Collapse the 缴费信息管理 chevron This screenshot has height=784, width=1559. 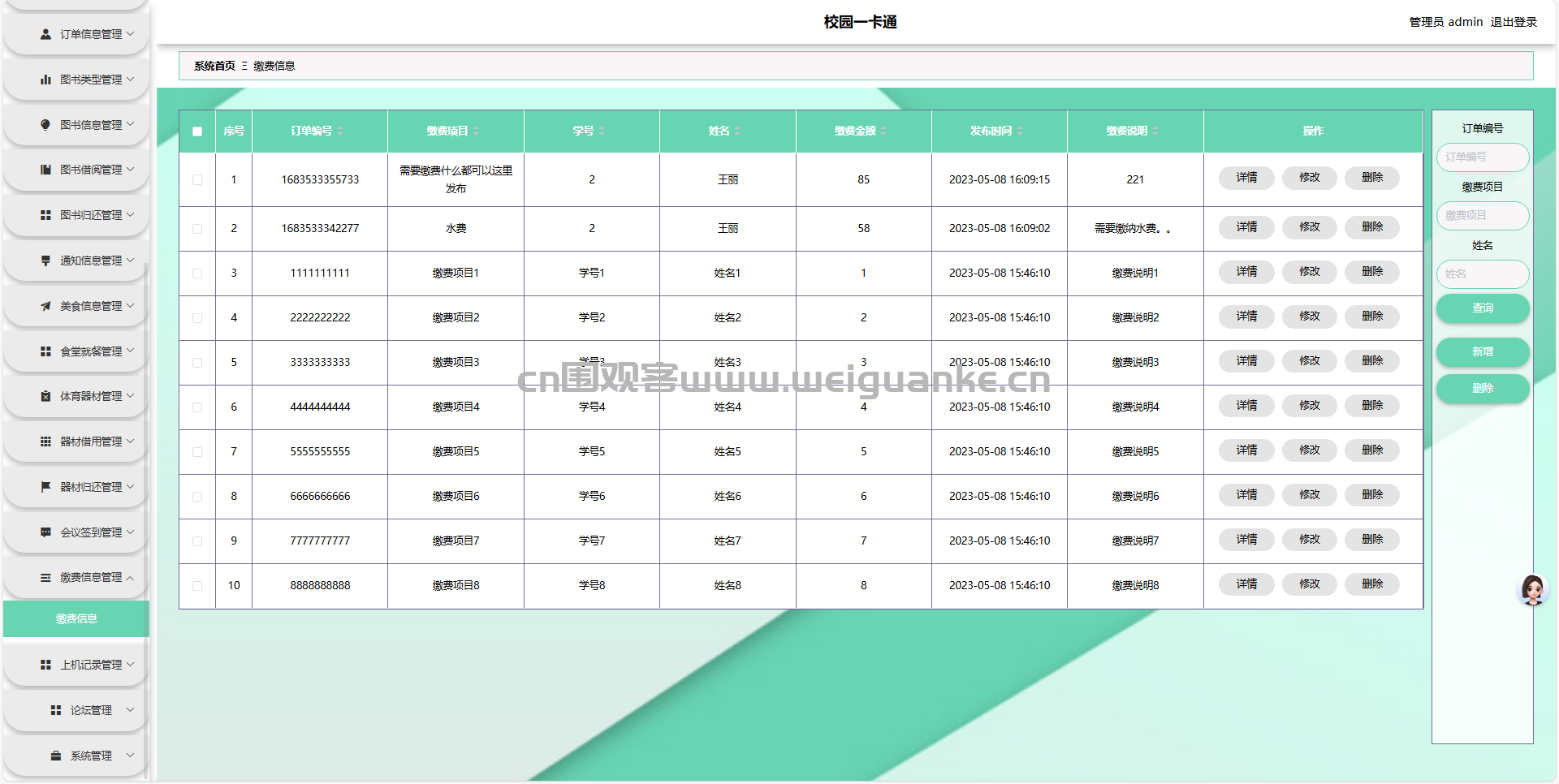click(130, 577)
